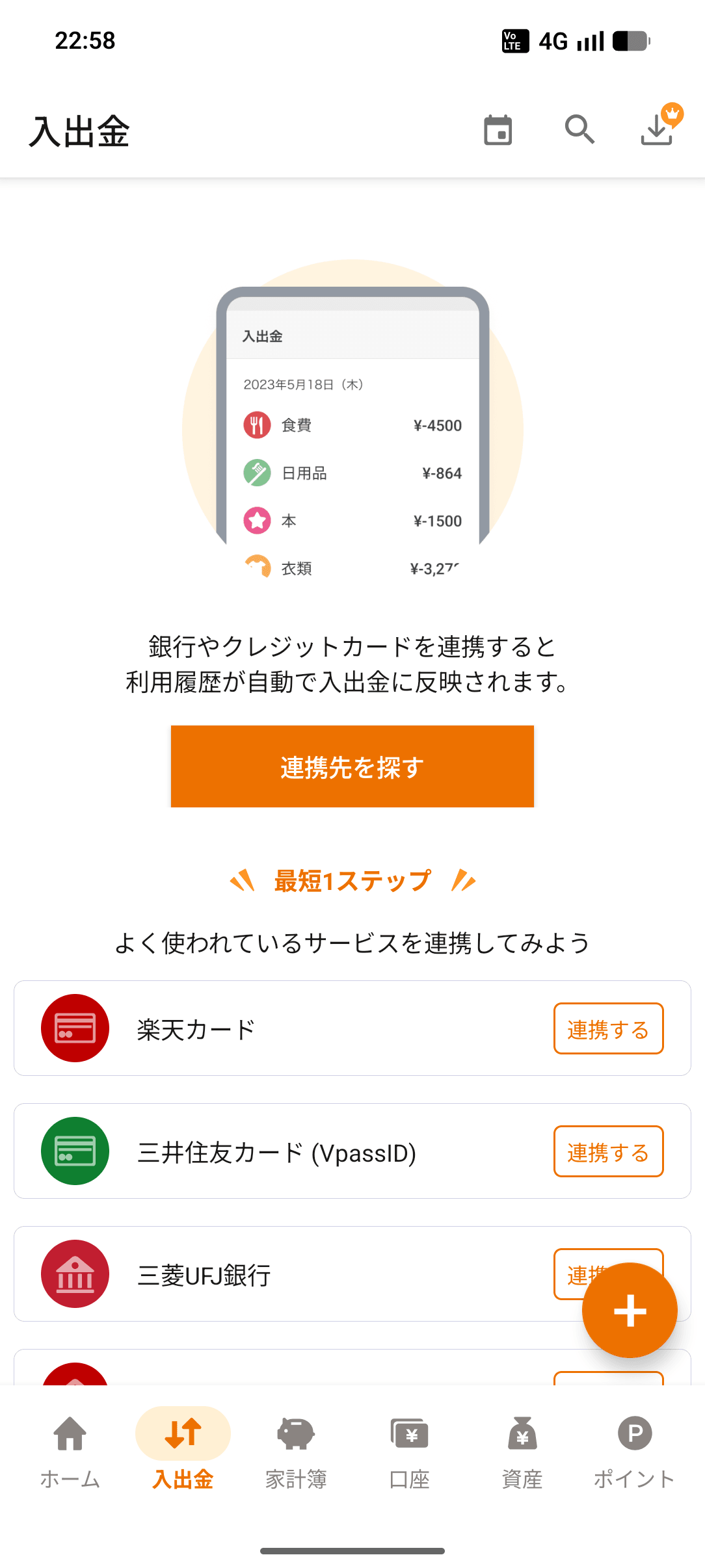Screen dimensions: 705x1568
Task: Tap the 三菱UFJ銀行 bank icon
Action: (75, 1274)
